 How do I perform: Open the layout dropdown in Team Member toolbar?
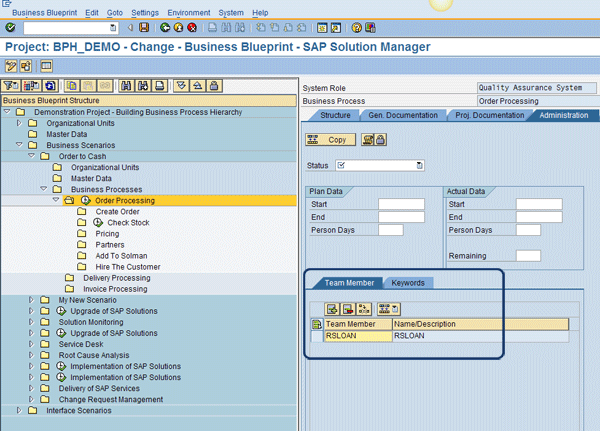(389, 309)
